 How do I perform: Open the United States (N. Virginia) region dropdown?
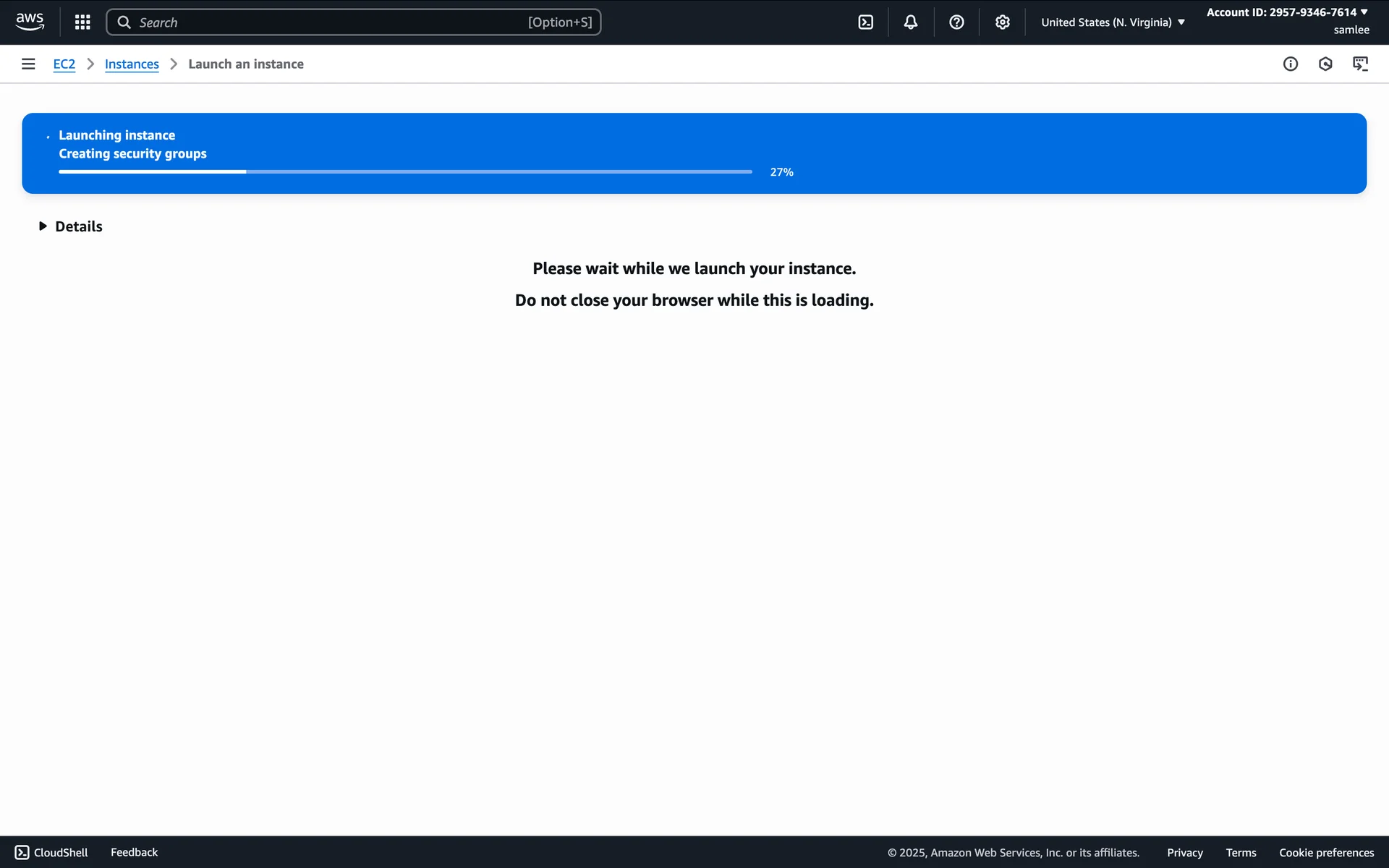point(1113,22)
